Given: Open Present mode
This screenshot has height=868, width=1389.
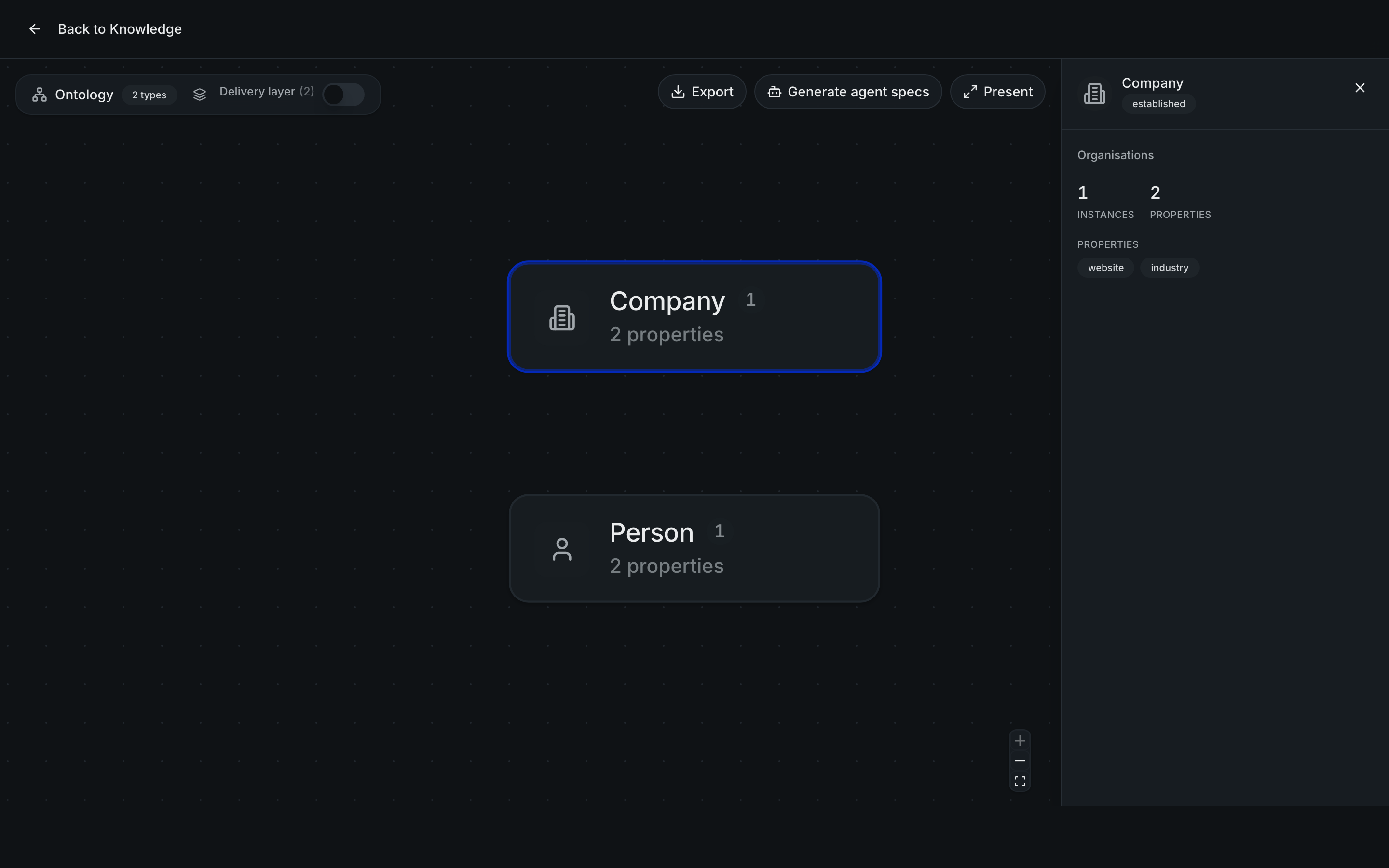Looking at the screenshot, I should tap(997, 92).
